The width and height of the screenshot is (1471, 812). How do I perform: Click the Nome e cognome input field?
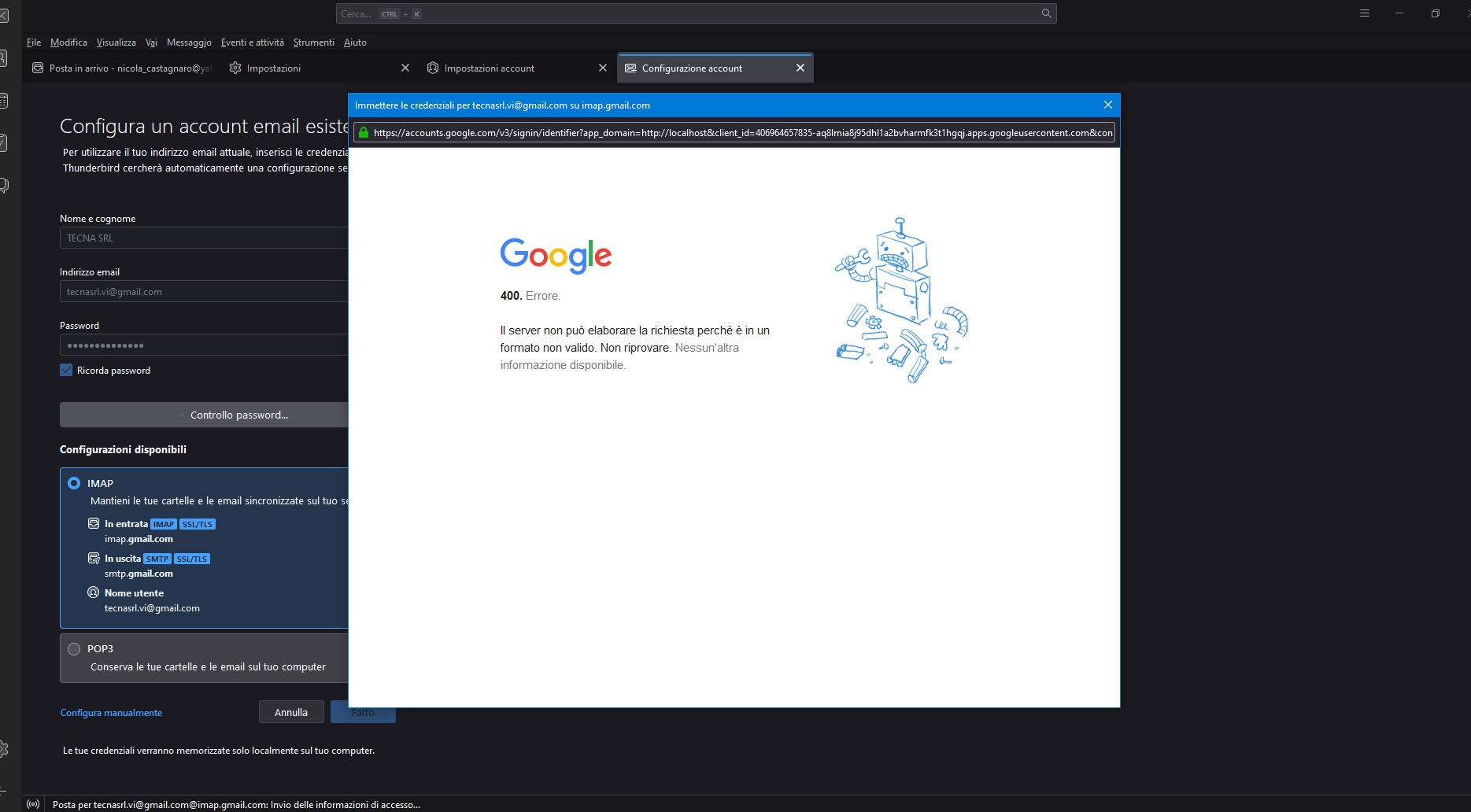[x=204, y=238]
